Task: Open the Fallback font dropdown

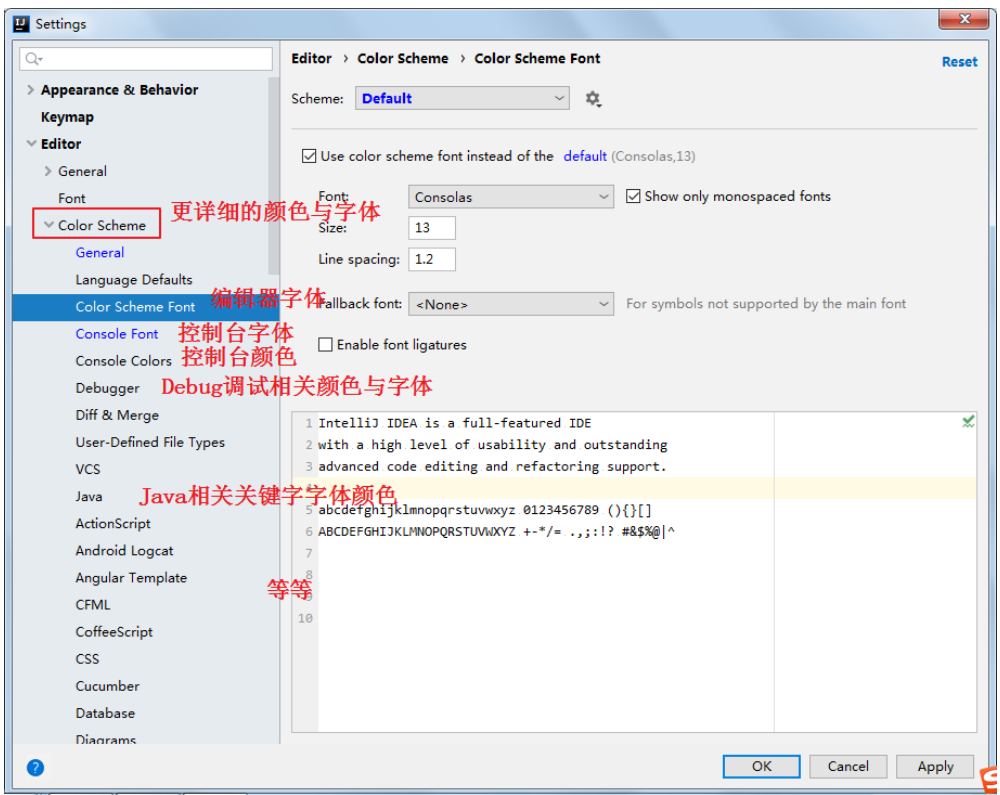Action: (511, 304)
